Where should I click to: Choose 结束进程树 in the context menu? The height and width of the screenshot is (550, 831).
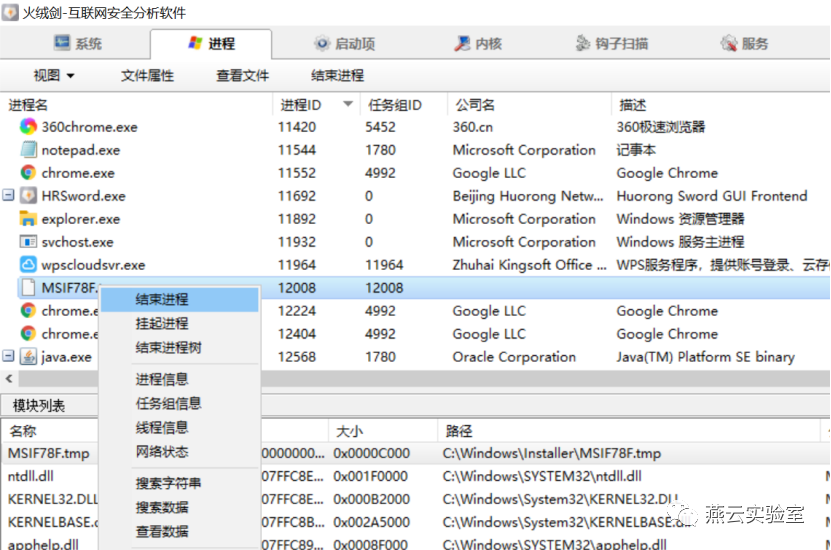pos(179,348)
